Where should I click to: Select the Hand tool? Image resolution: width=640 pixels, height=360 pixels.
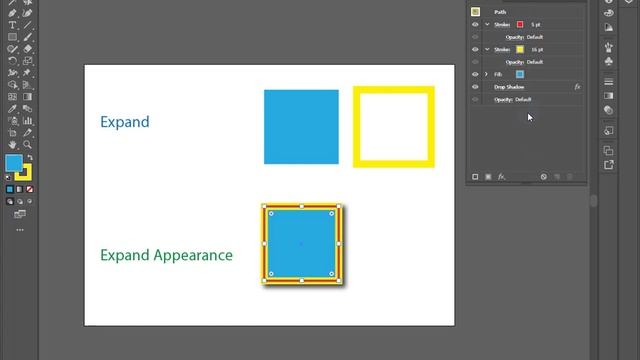tap(12, 144)
